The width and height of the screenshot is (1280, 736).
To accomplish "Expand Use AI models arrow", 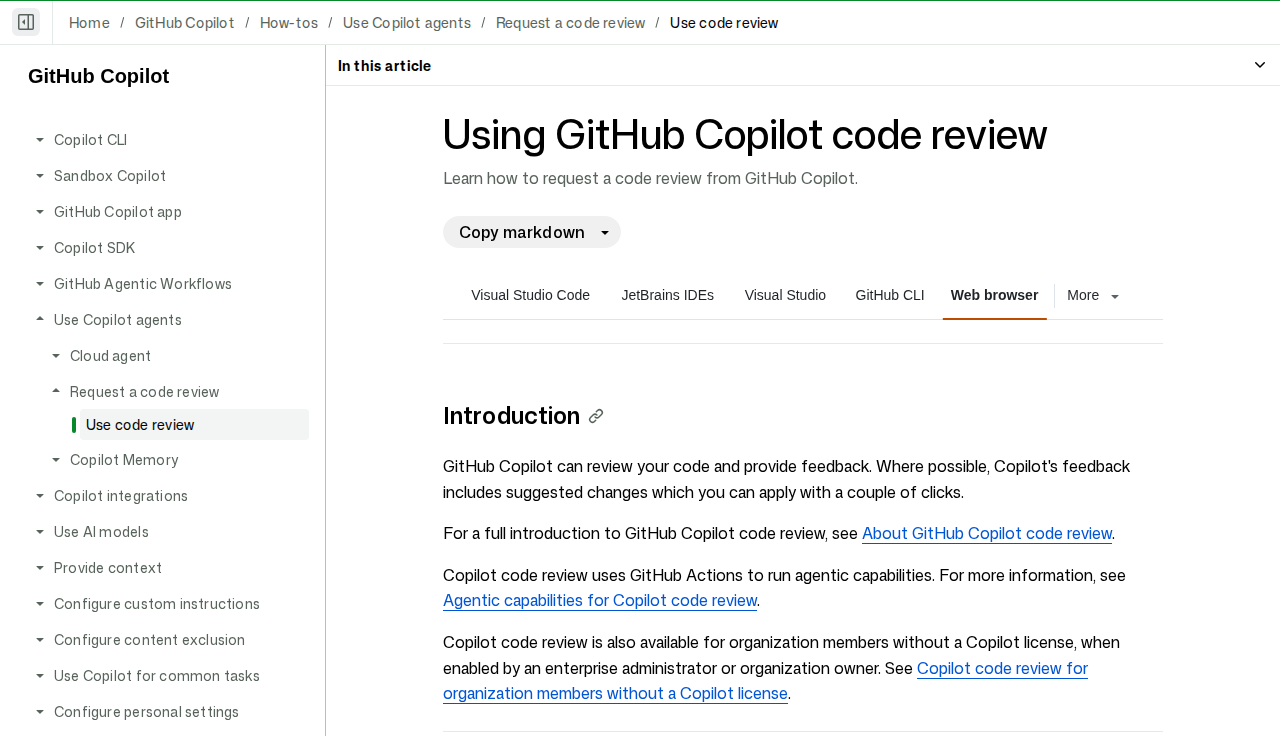I will [40, 532].
